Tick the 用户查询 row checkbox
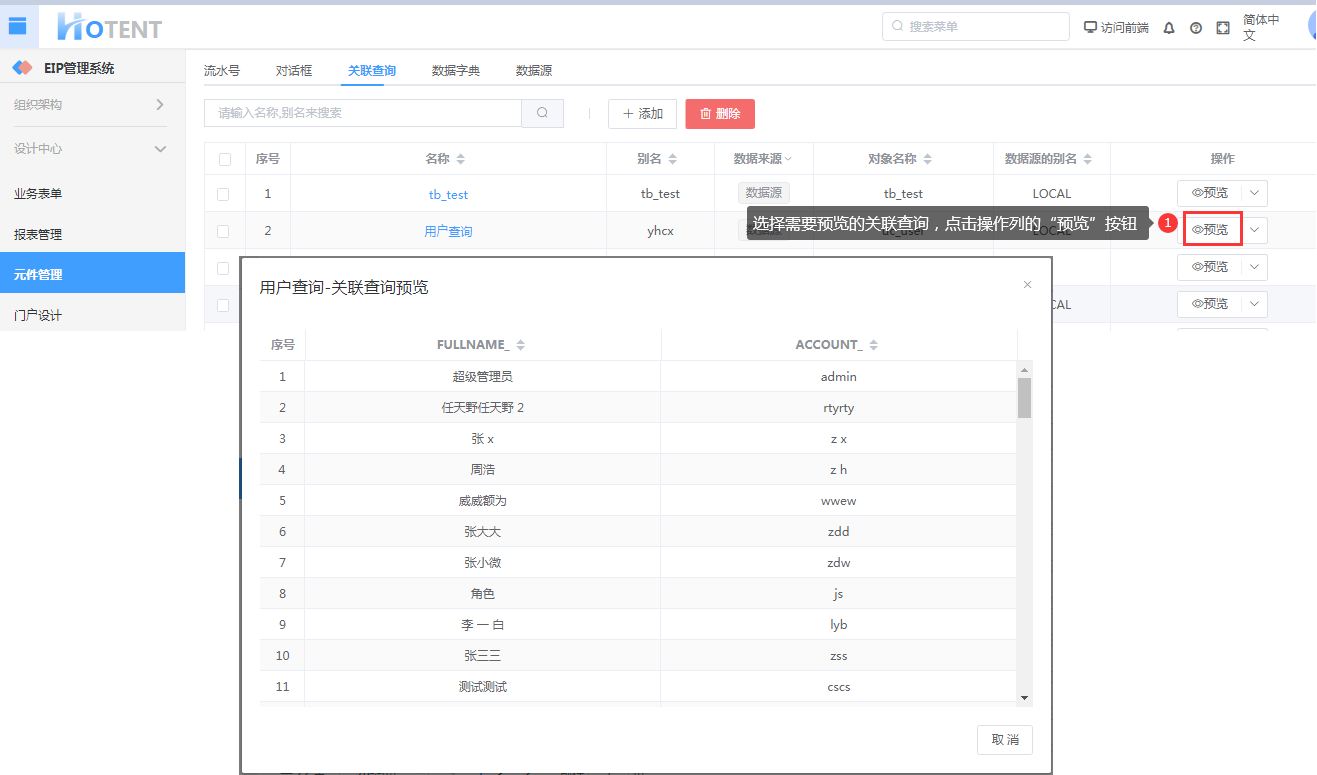The image size is (1317, 775). click(223, 231)
